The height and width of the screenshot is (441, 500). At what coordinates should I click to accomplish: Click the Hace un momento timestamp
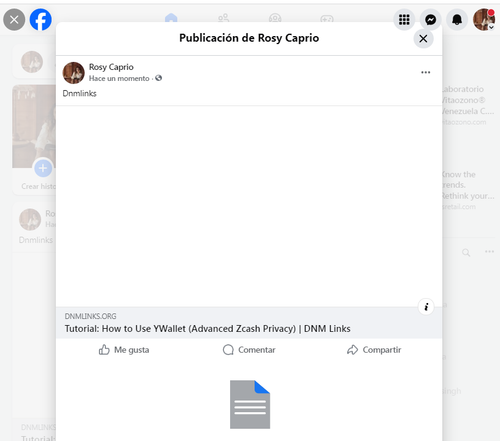pyautogui.click(x=119, y=78)
